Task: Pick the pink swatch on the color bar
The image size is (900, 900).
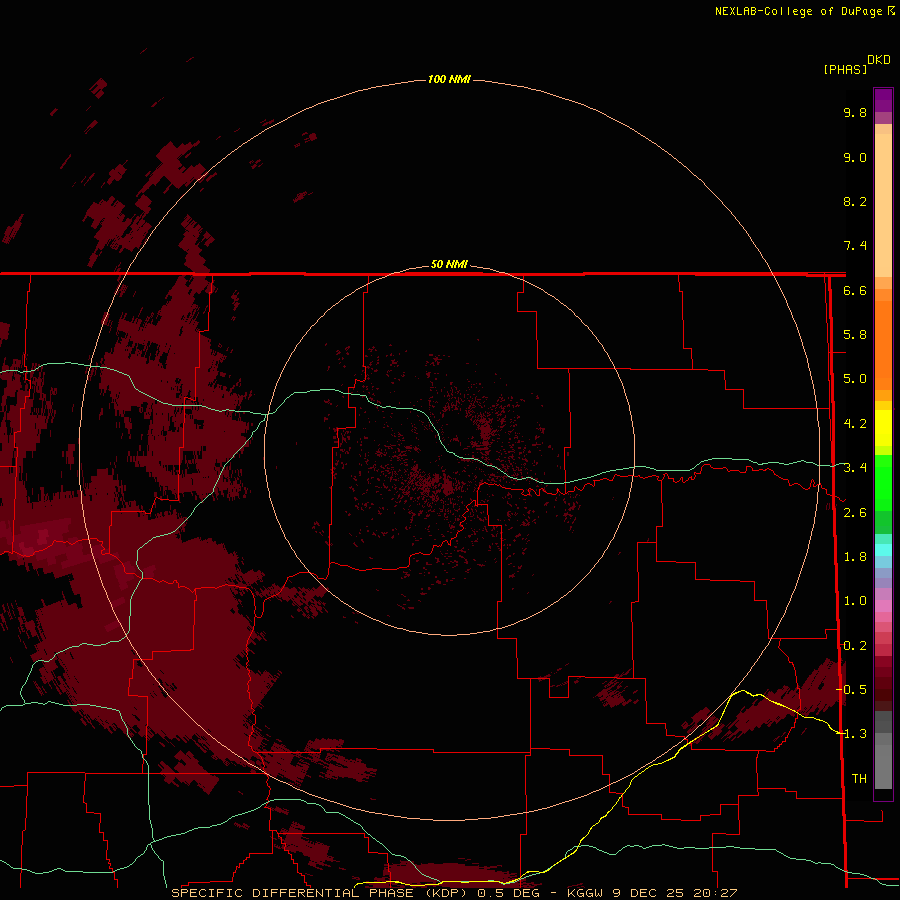Action: tap(883, 606)
